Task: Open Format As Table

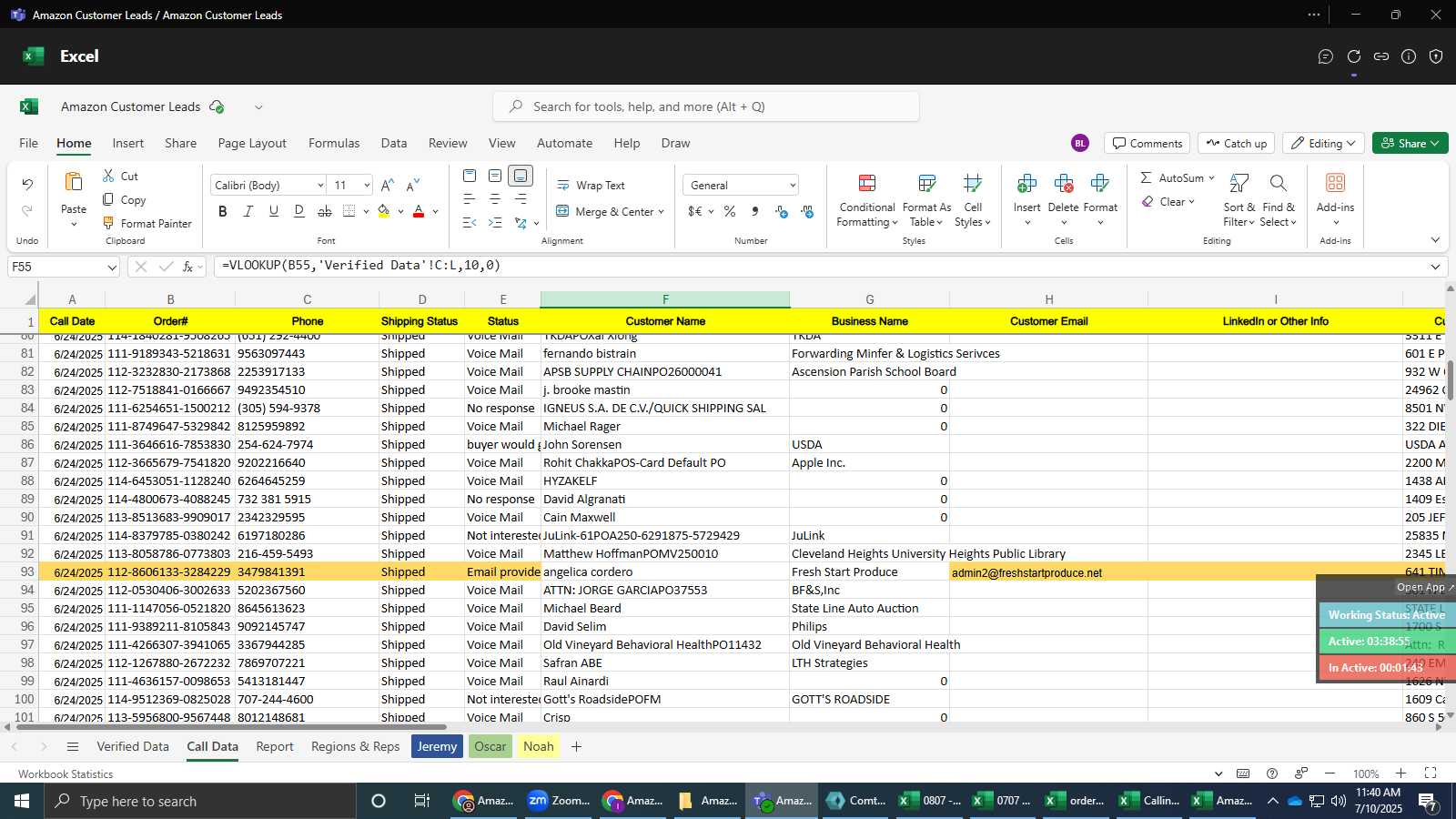Action: click(926, 201)
